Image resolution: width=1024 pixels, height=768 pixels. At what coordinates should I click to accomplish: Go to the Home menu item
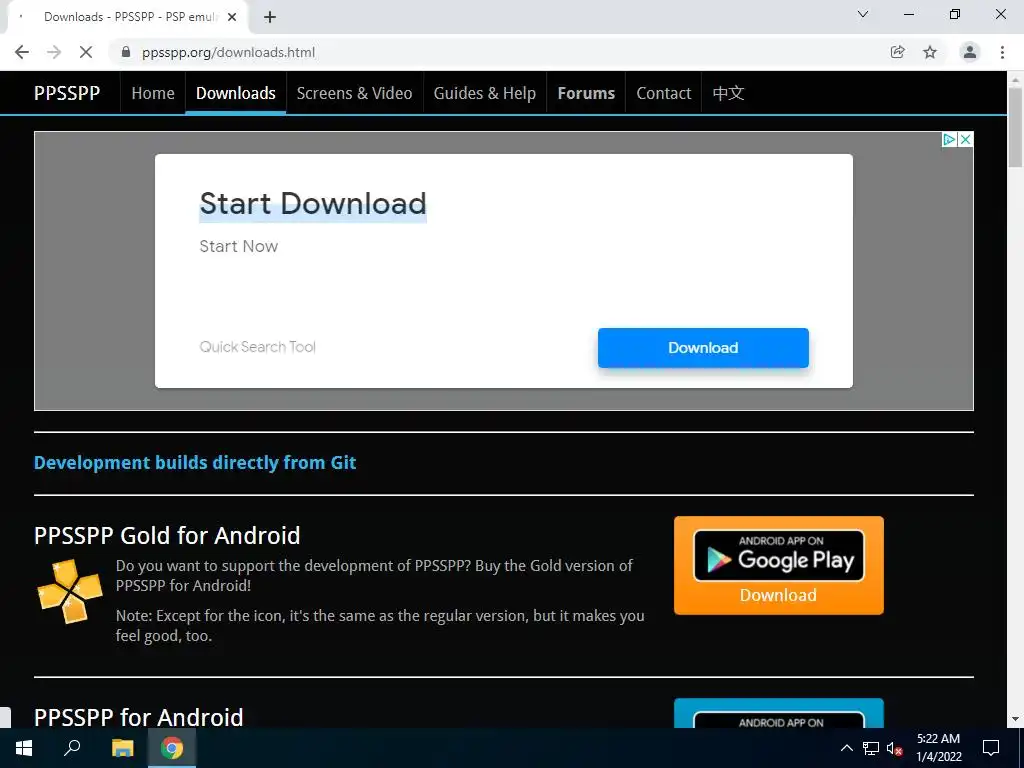(x=153, y=93)
